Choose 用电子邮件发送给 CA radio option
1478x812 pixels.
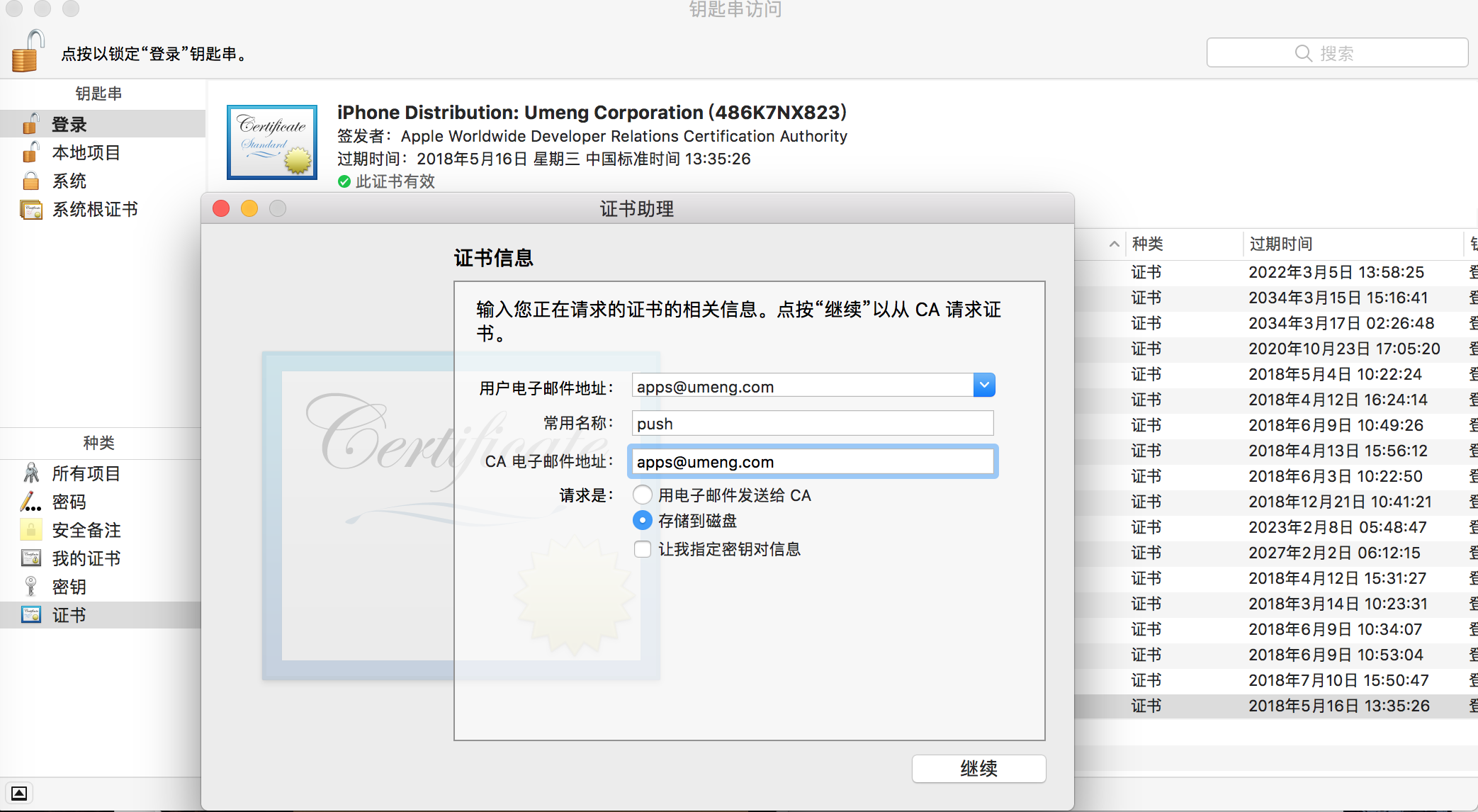(x=642, y=495)
